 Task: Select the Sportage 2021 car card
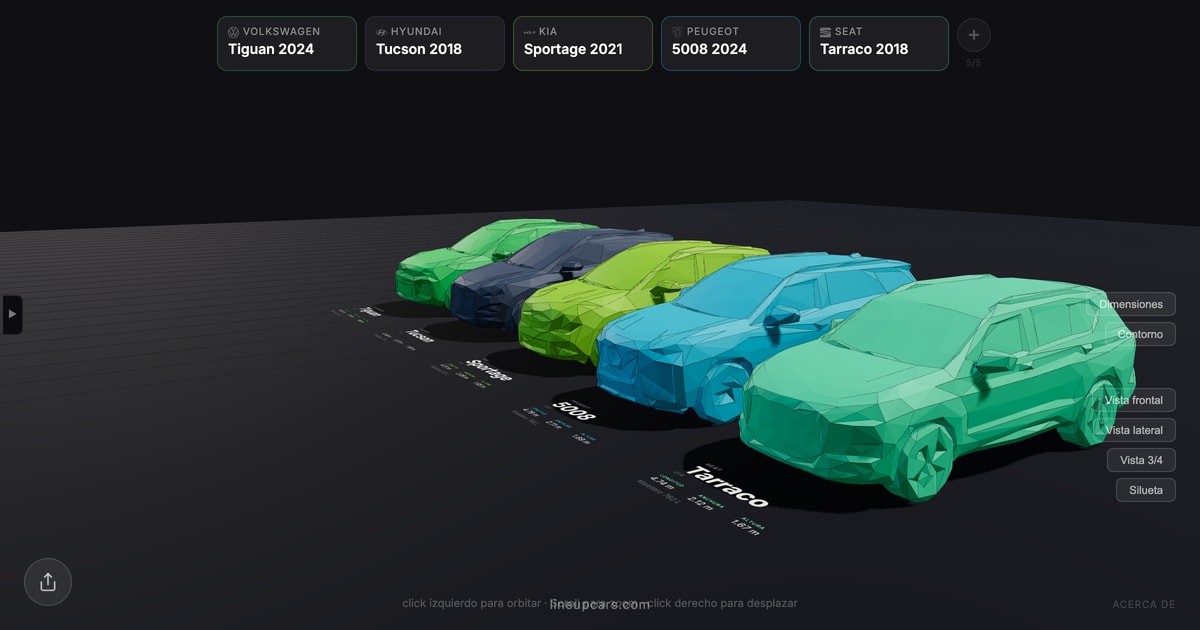point(583,43)
